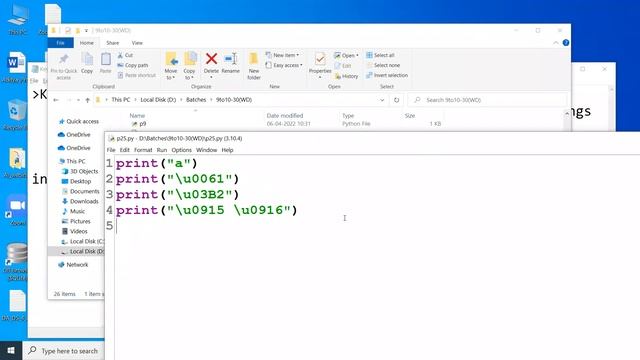Open the Windows Start button
The image size is (640, 360).
(11, 350)
